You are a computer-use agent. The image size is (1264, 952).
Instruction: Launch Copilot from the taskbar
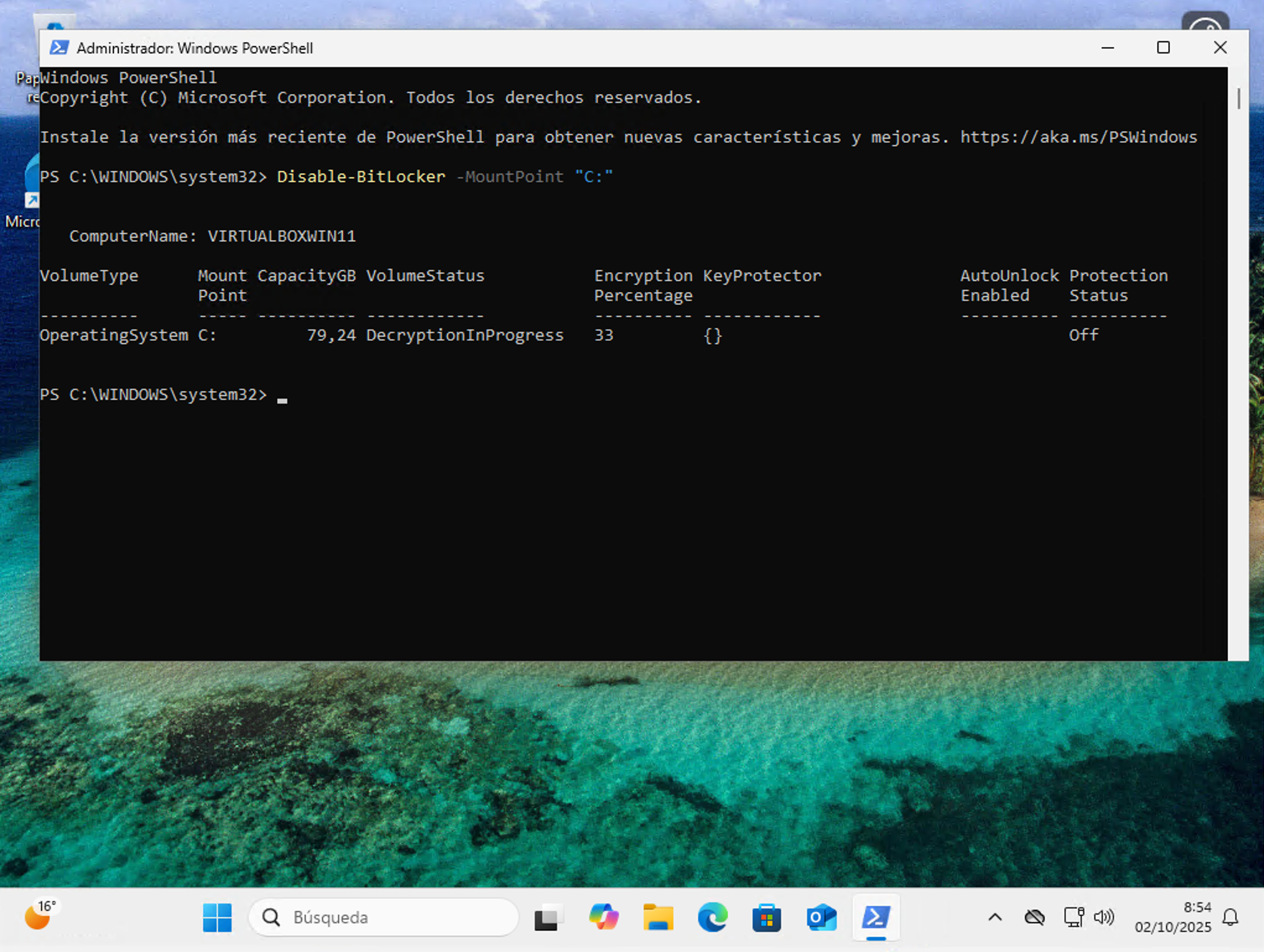(604, 917)
